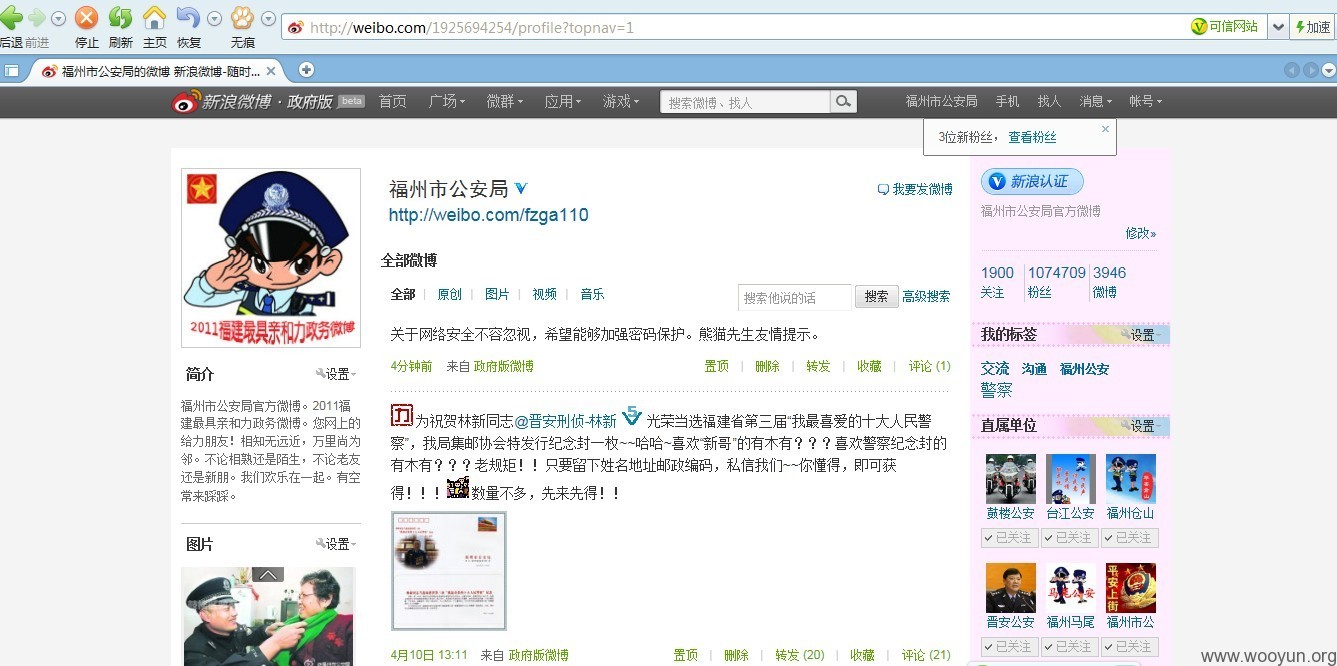The width and height of the screenshot is (1337, 666).
Task: Click the 鼓楼公安 avatar icon
Action: [x=1011, y=479]
